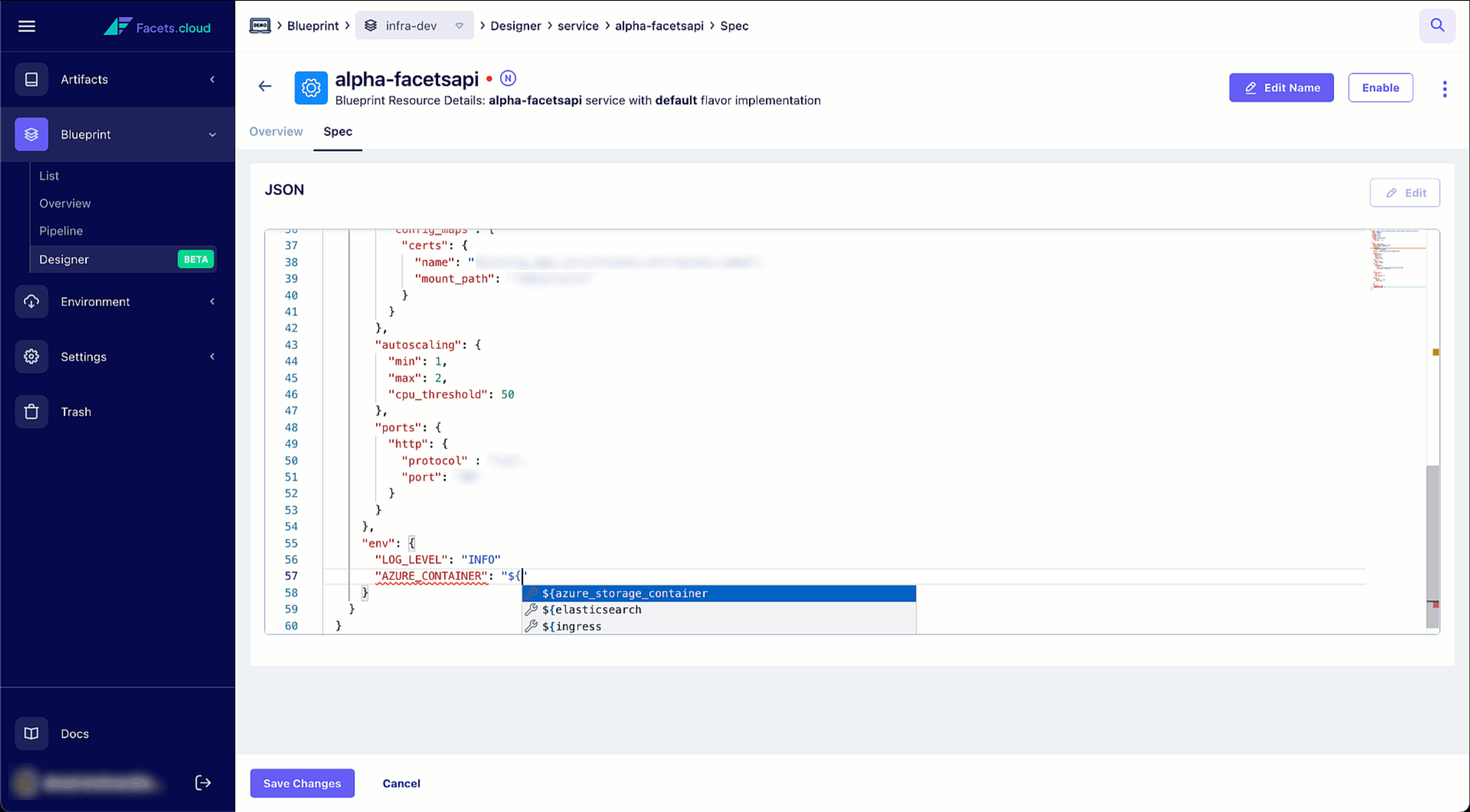Click the "LOG_LEVEL" key on line 56
Viewport: 1470px width, 812px height.
tap(411, 560)
